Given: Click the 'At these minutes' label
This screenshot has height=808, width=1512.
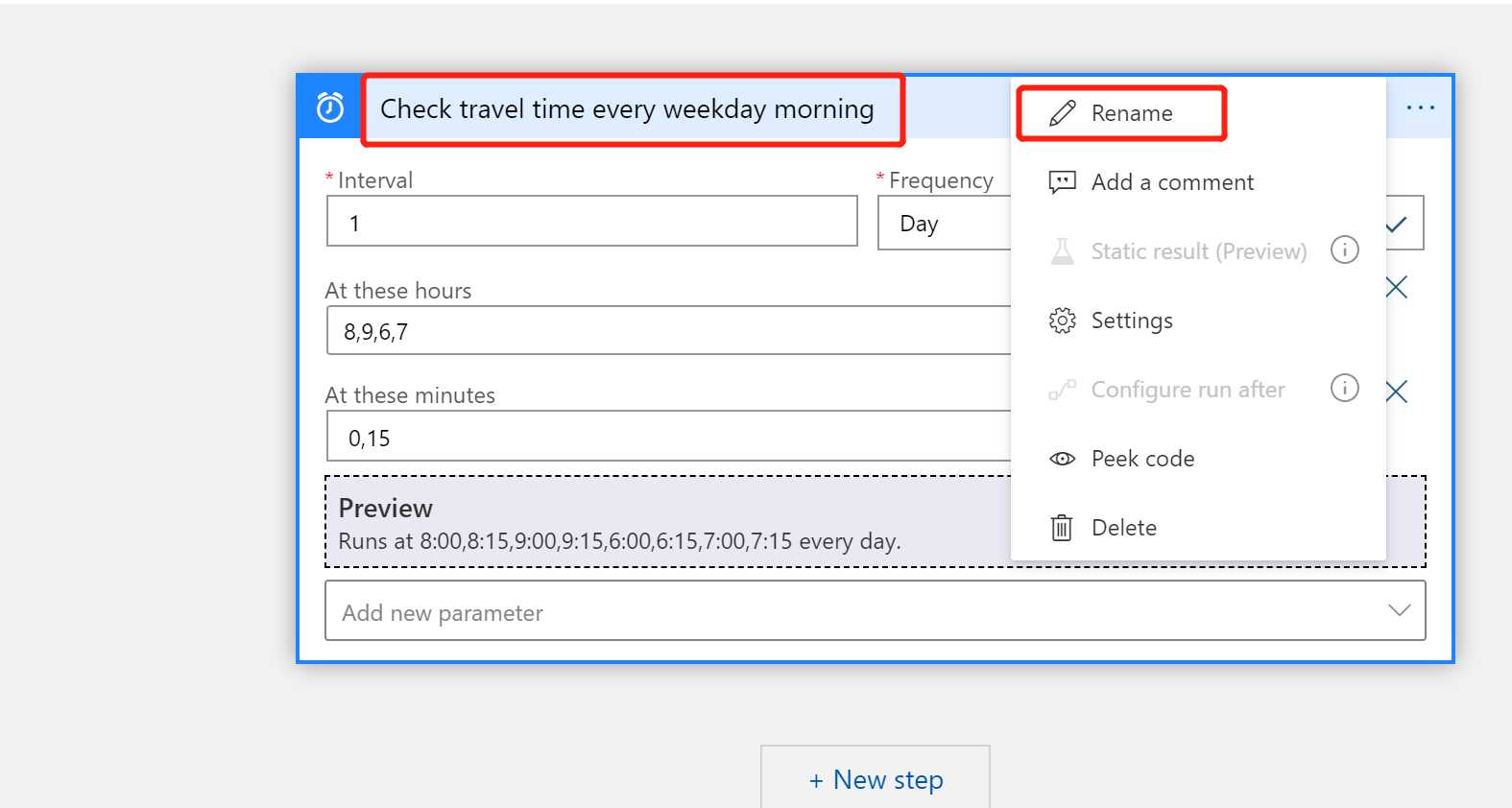Looking at the screenshot, I should click(x=410, y=395).
